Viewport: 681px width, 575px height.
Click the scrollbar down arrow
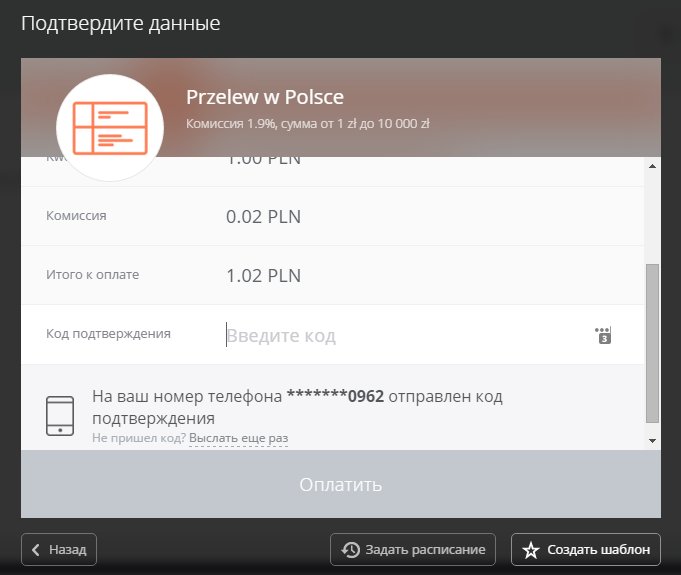[652, 441]
